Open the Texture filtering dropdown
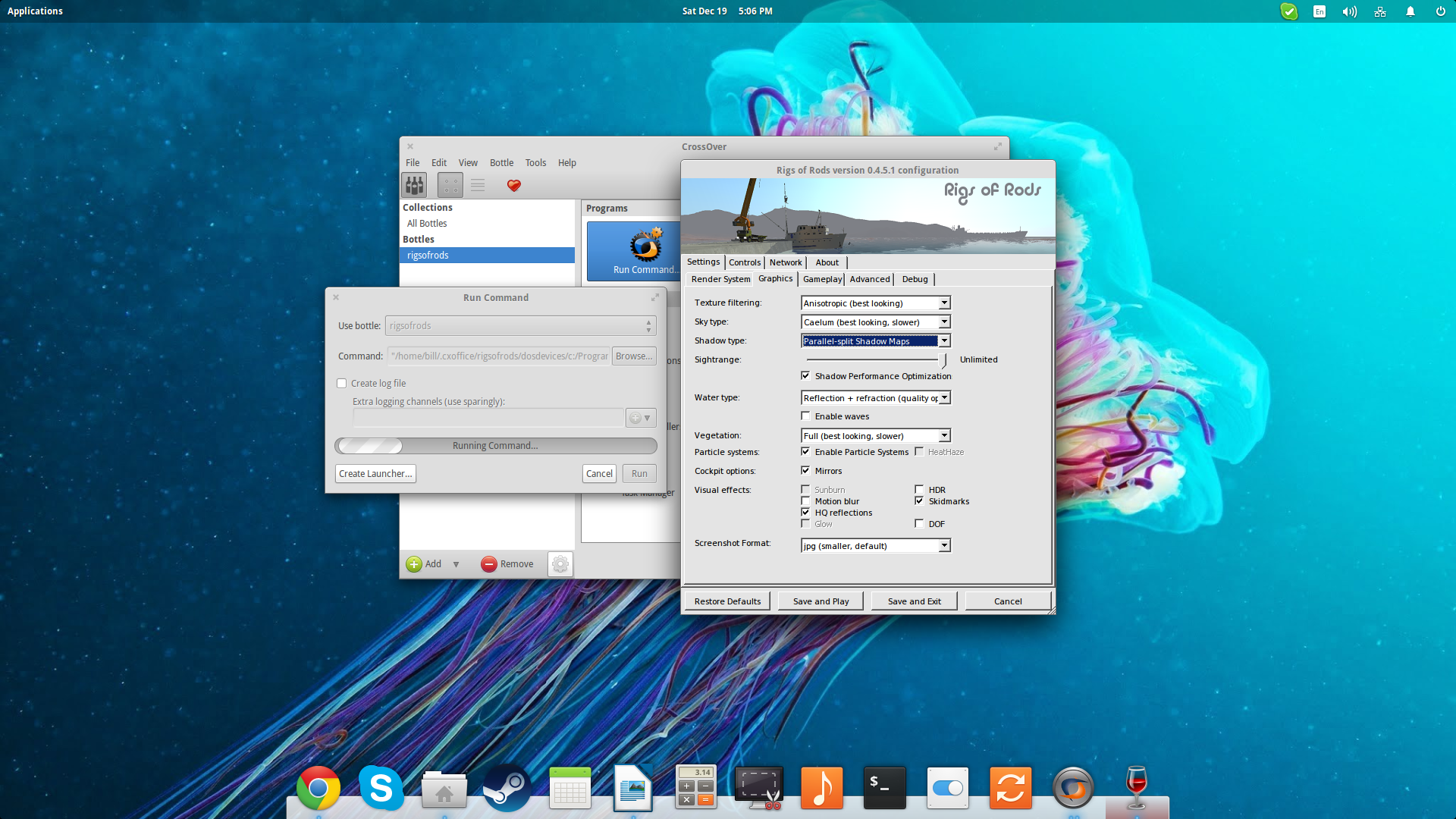This screenshot has width=1456, height=819. pos(876,303)
